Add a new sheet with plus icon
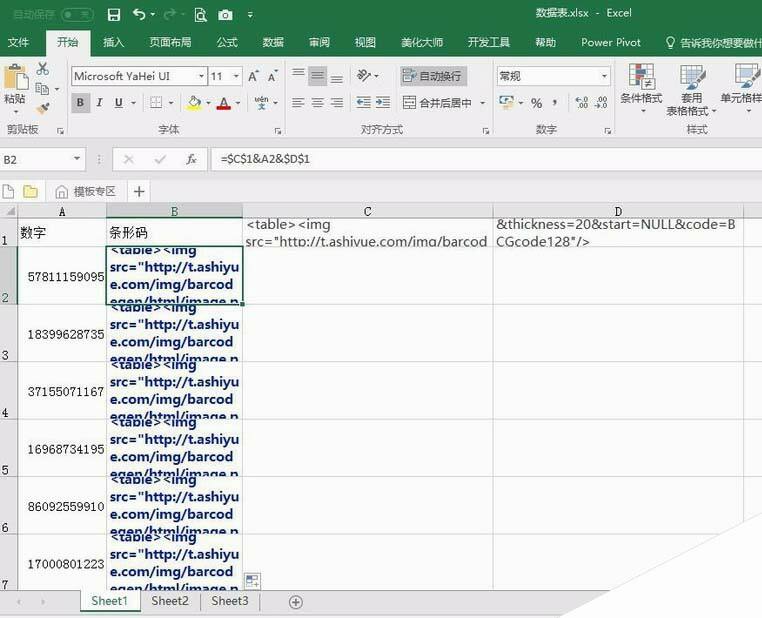Screen dimensions: 762x618 (x=295, y=602)
